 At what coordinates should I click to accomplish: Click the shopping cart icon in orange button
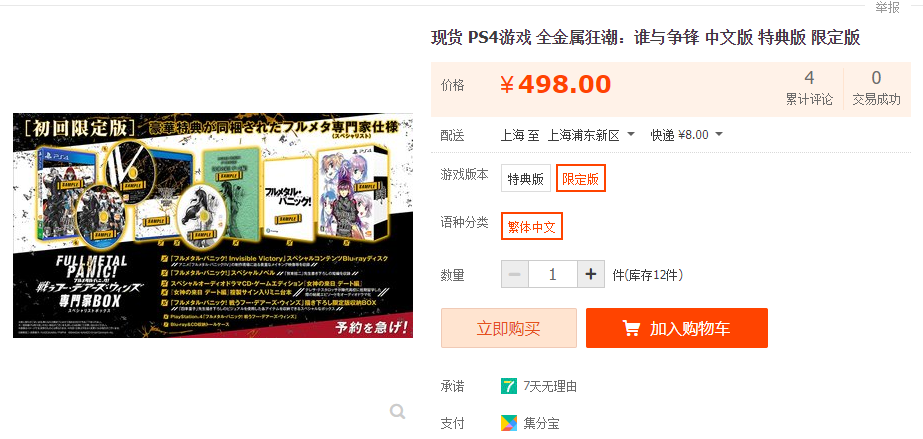(631, 328)
